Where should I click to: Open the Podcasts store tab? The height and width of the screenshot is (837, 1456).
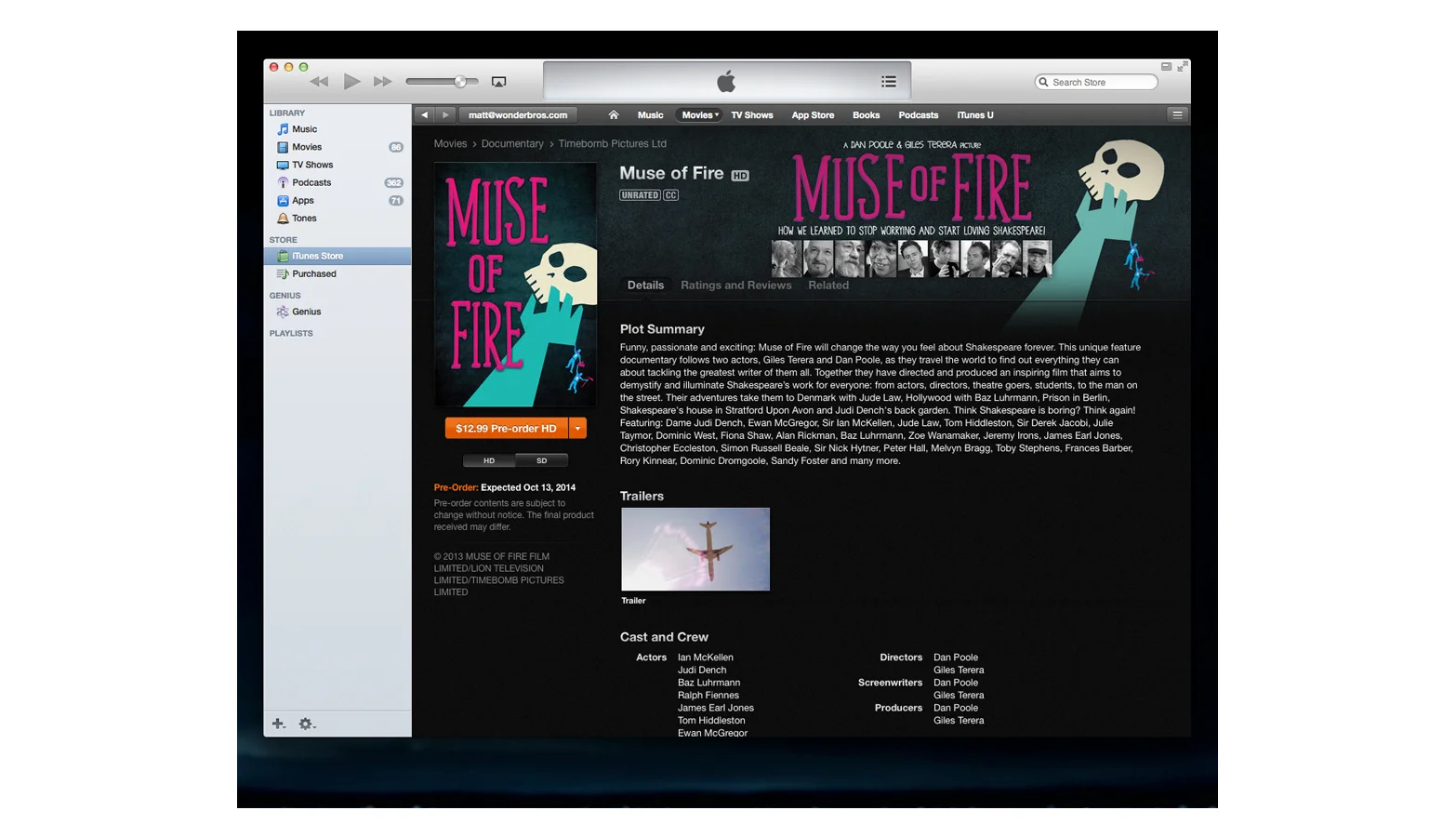pos(918,115)
